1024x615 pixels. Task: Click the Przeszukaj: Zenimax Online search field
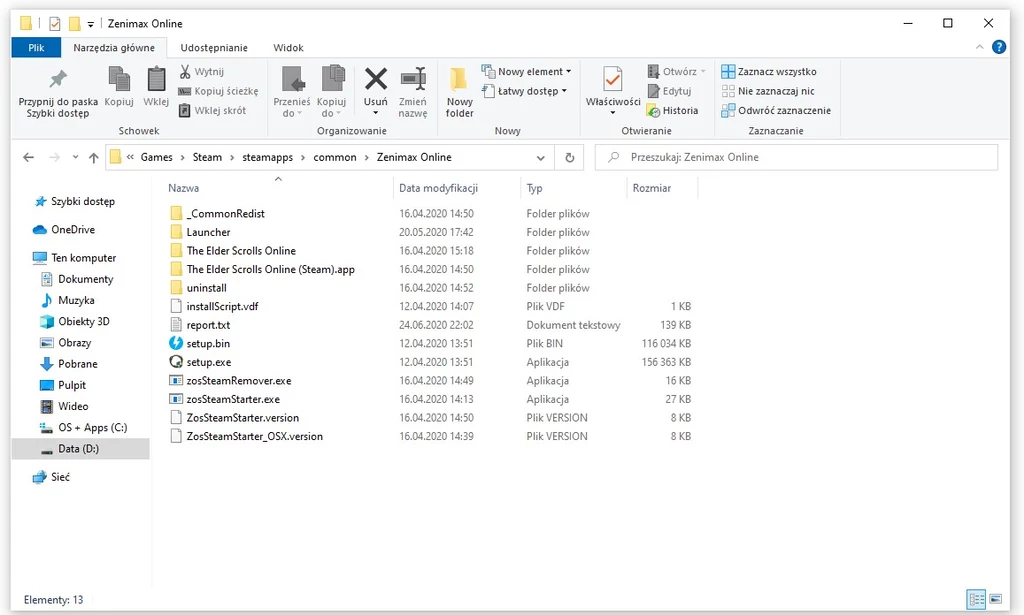click(796, 157)
